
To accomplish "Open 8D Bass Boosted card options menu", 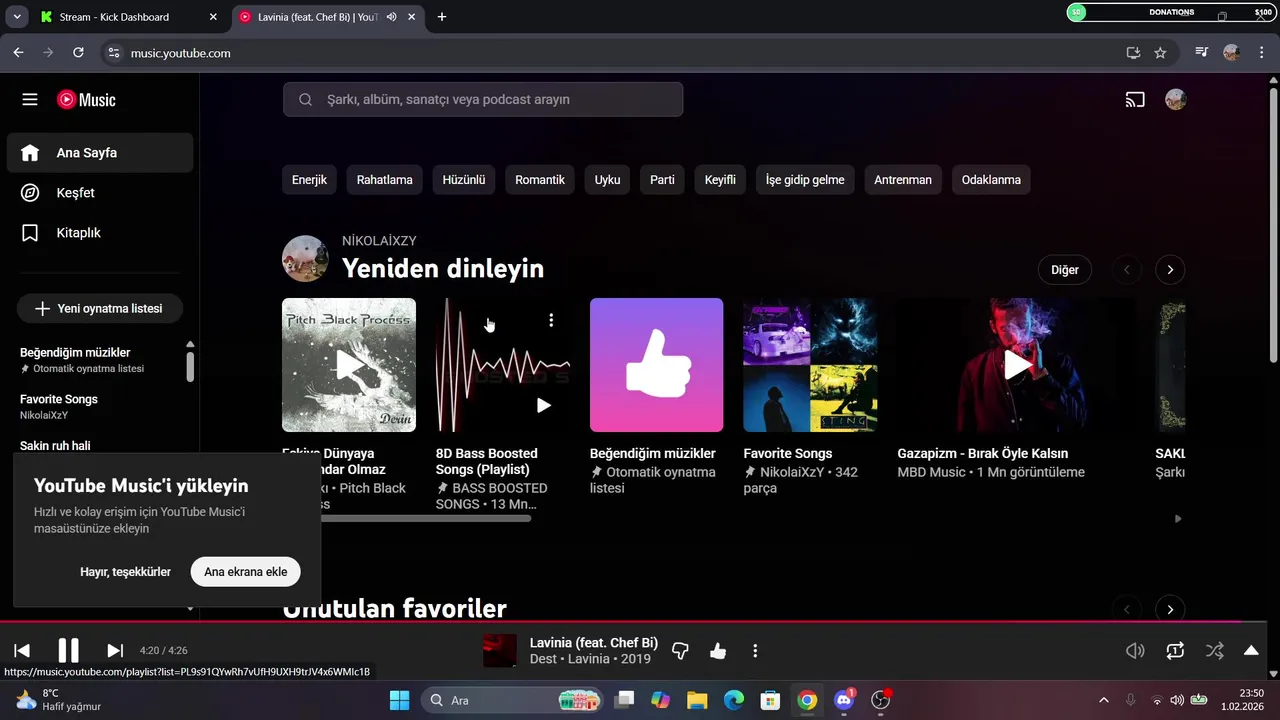I will coord(551,320).
